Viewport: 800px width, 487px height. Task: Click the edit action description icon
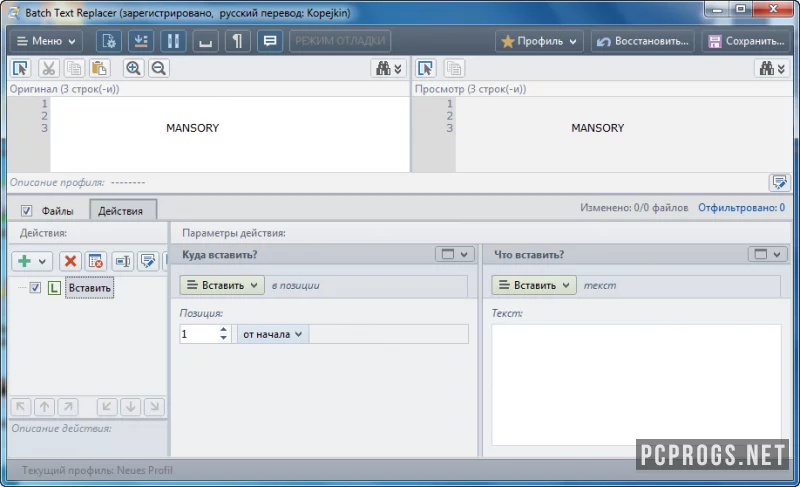[x=148, y=261]
